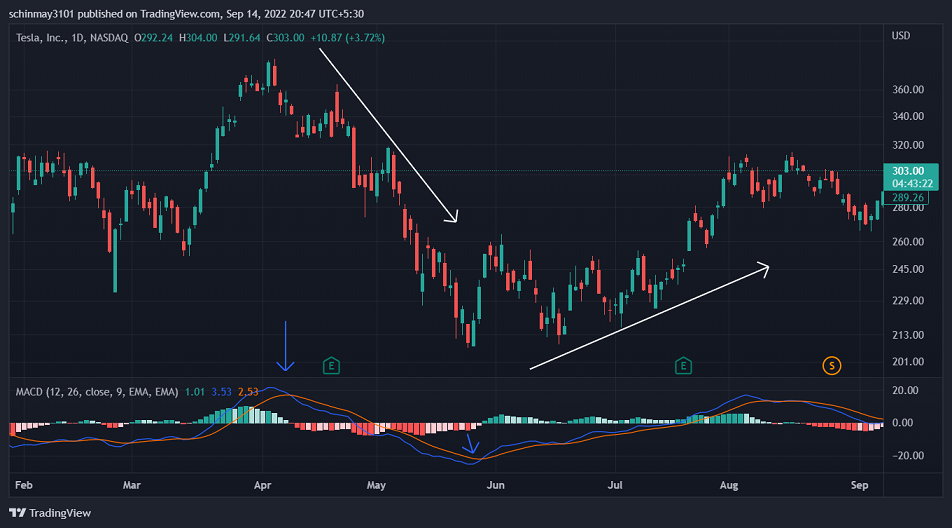Click the signal line value 2.53
This screenshot has height=528, width=952.
click(x=248, y=392)
